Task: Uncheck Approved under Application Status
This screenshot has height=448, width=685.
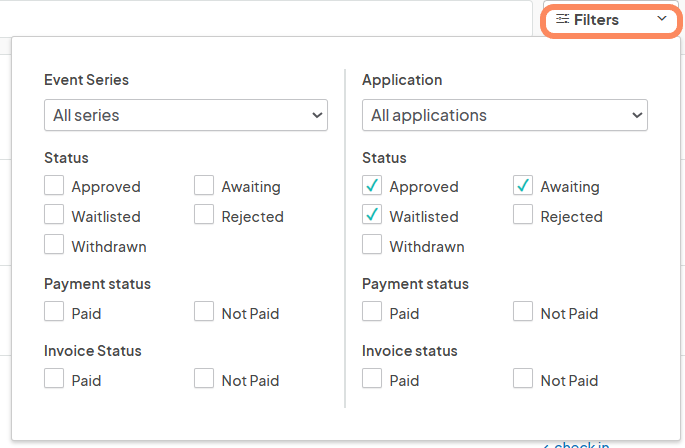Action: click(372, 185)
